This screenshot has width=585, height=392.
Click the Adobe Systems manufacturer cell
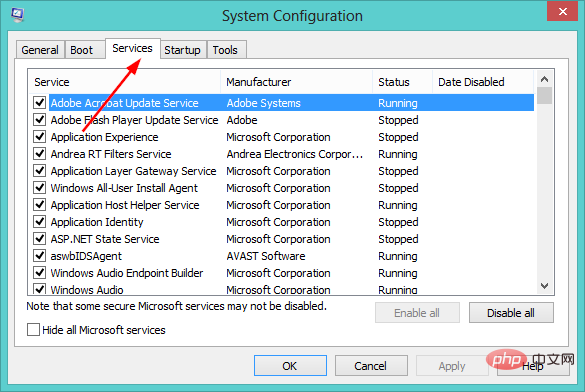(x=263, y=103)
